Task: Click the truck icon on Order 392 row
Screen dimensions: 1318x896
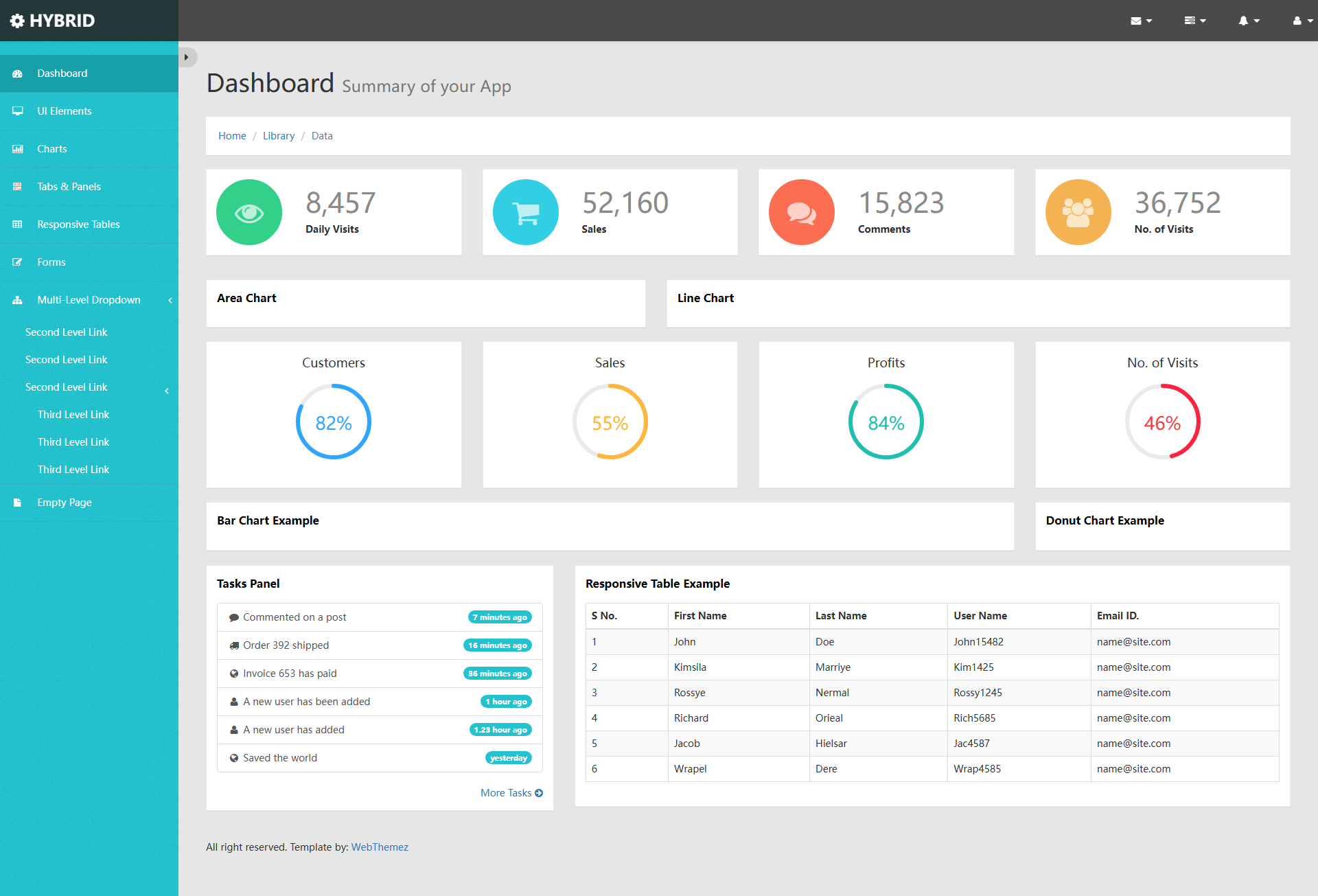Action: [x=234, y=645]
